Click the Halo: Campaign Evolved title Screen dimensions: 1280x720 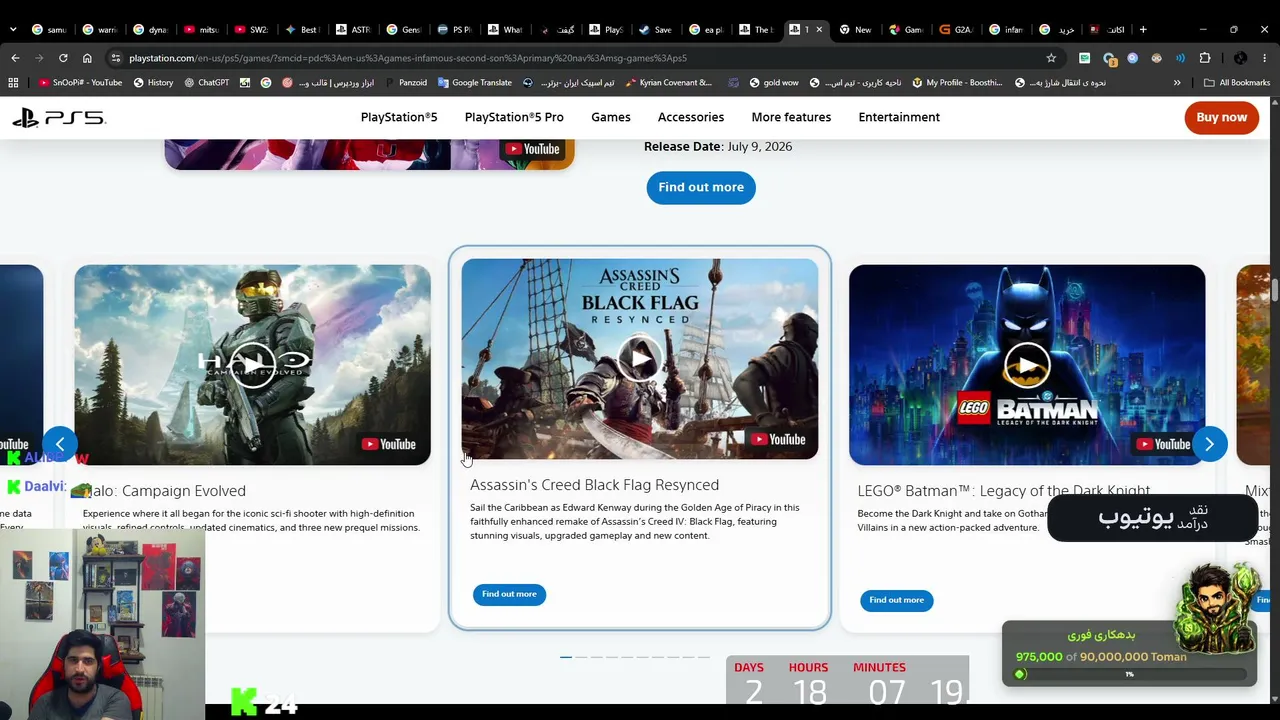pos(164,491)
